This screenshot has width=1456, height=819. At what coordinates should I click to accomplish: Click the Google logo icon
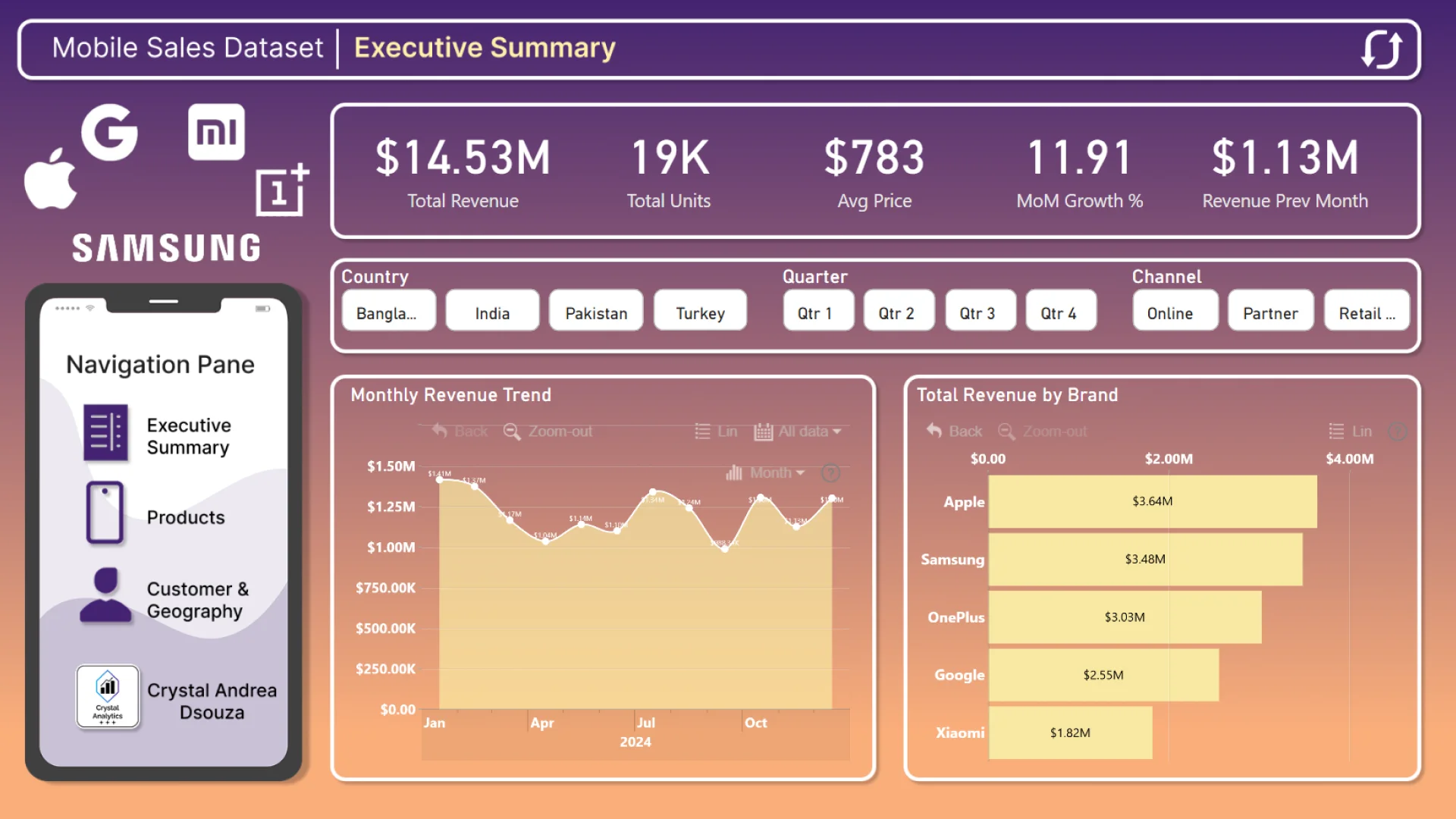(110, 133)
